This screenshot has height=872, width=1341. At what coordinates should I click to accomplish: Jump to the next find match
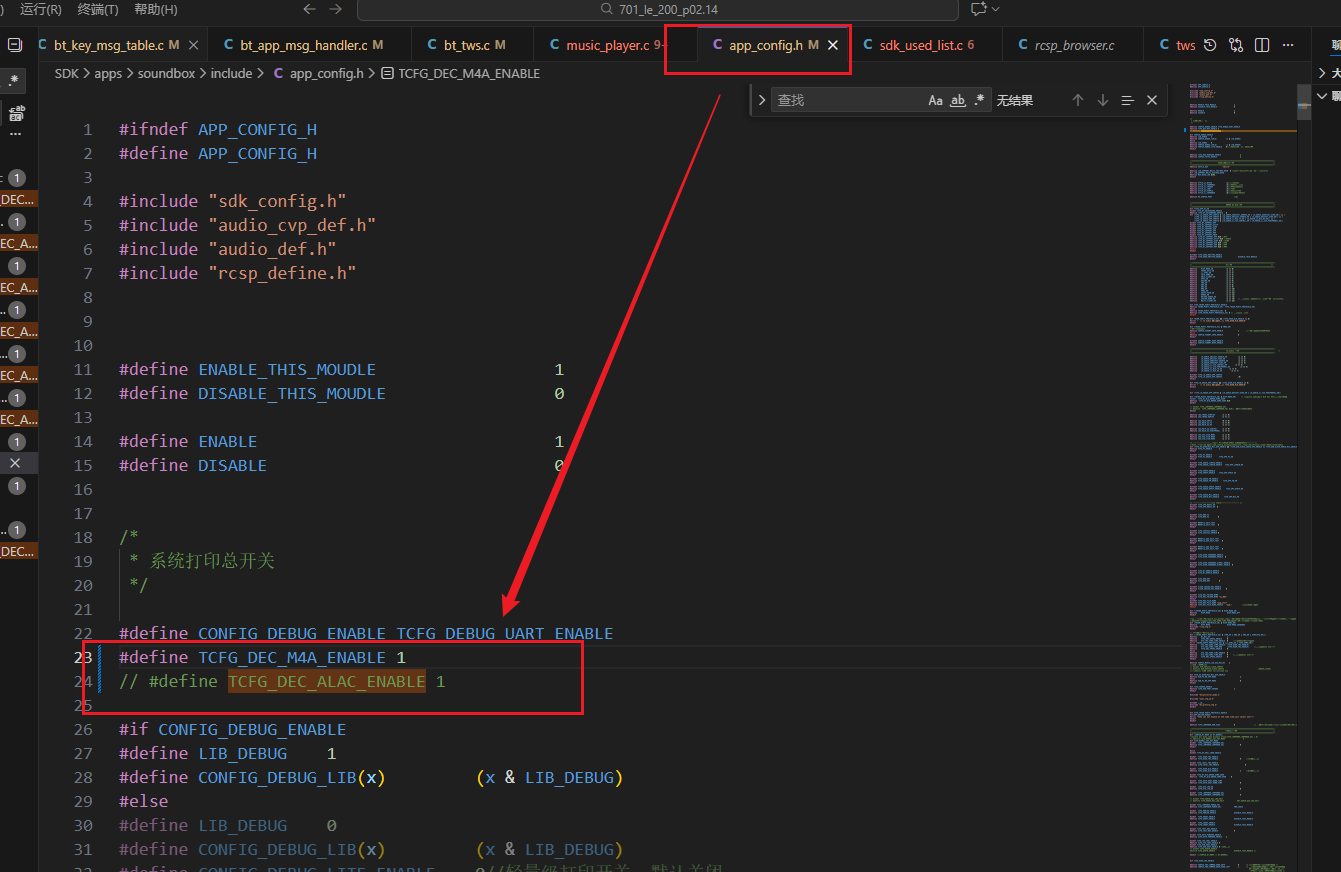(x=1103, y=100)
